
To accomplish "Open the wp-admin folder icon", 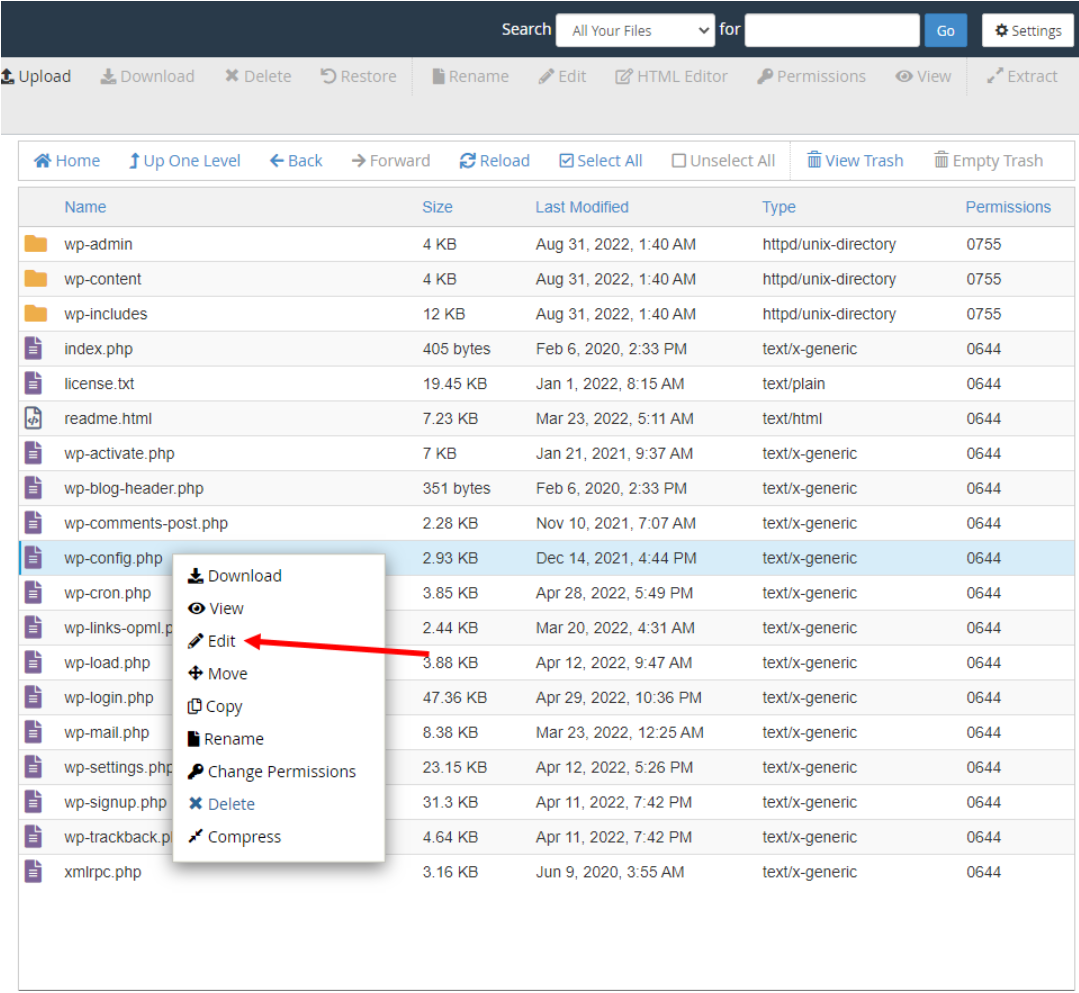I will pos(38,243).
